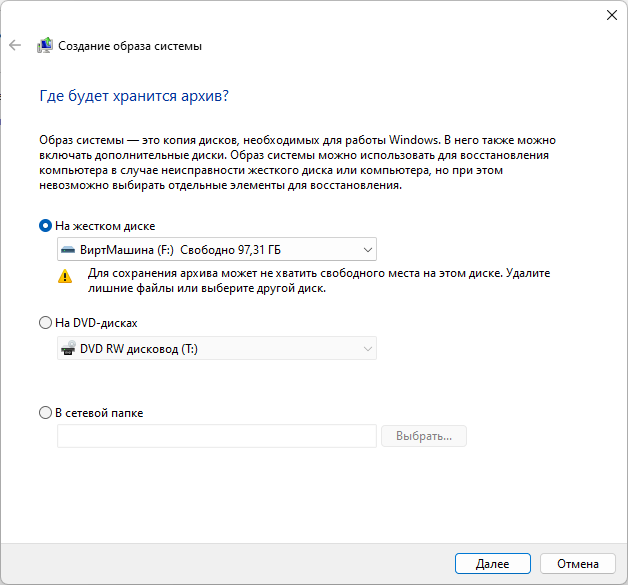Click the network folder path input field
Viewport: 628px width, 585px height.
(217, 436)
